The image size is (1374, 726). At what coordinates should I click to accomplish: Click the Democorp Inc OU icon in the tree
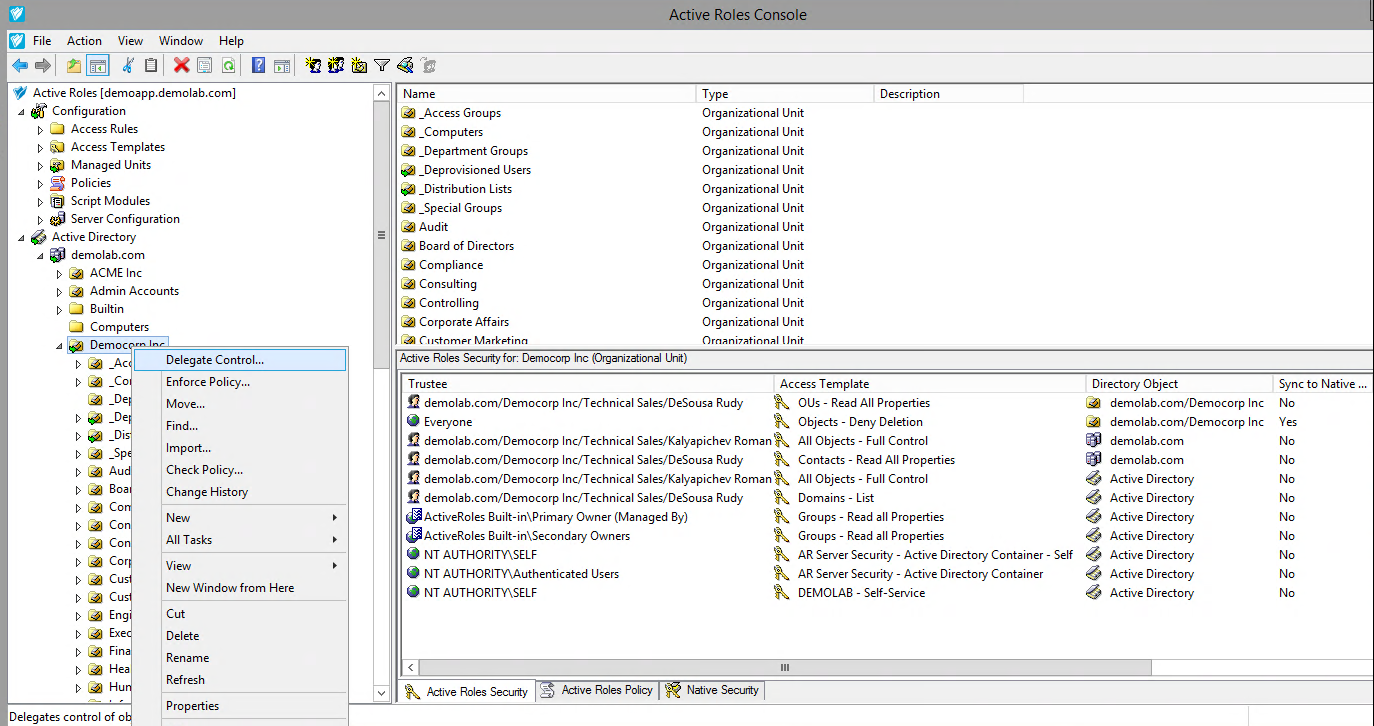pos(76,345)
